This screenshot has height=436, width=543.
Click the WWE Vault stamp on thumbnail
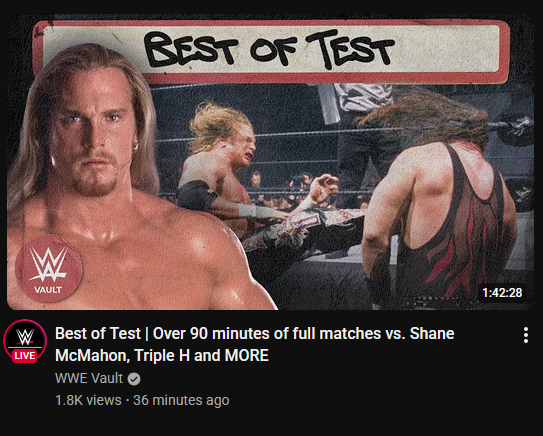[48, 268]
